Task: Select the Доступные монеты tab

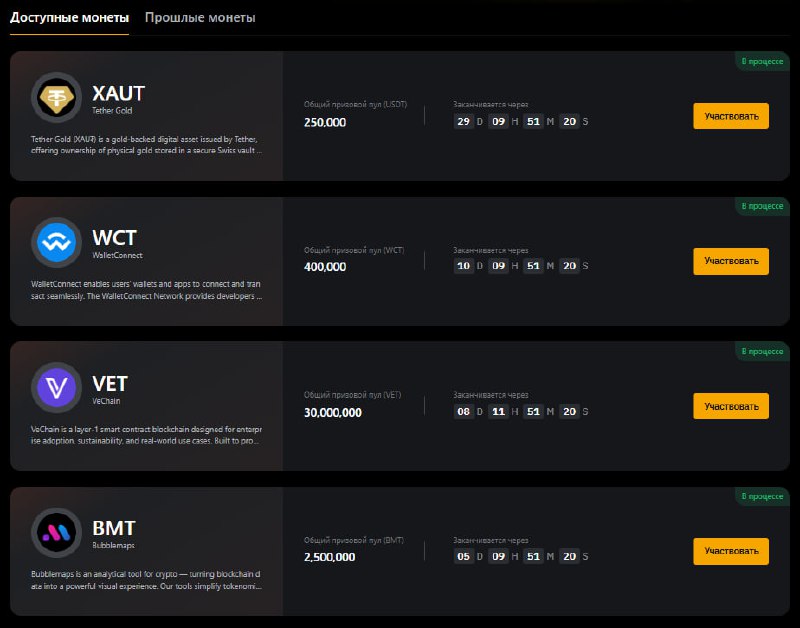Action: (69, 18)
